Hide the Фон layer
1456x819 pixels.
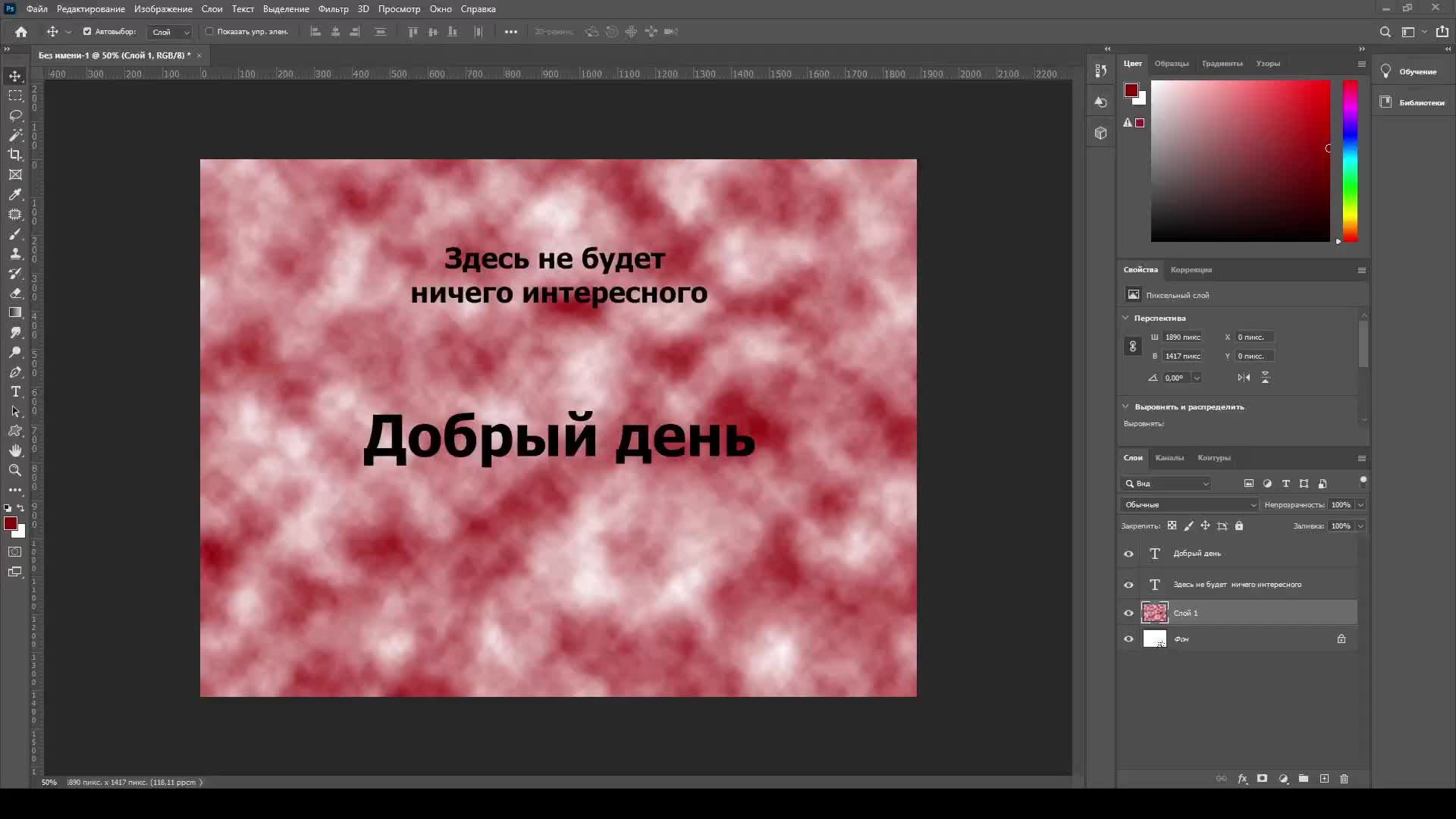[x=1128, y=639]
